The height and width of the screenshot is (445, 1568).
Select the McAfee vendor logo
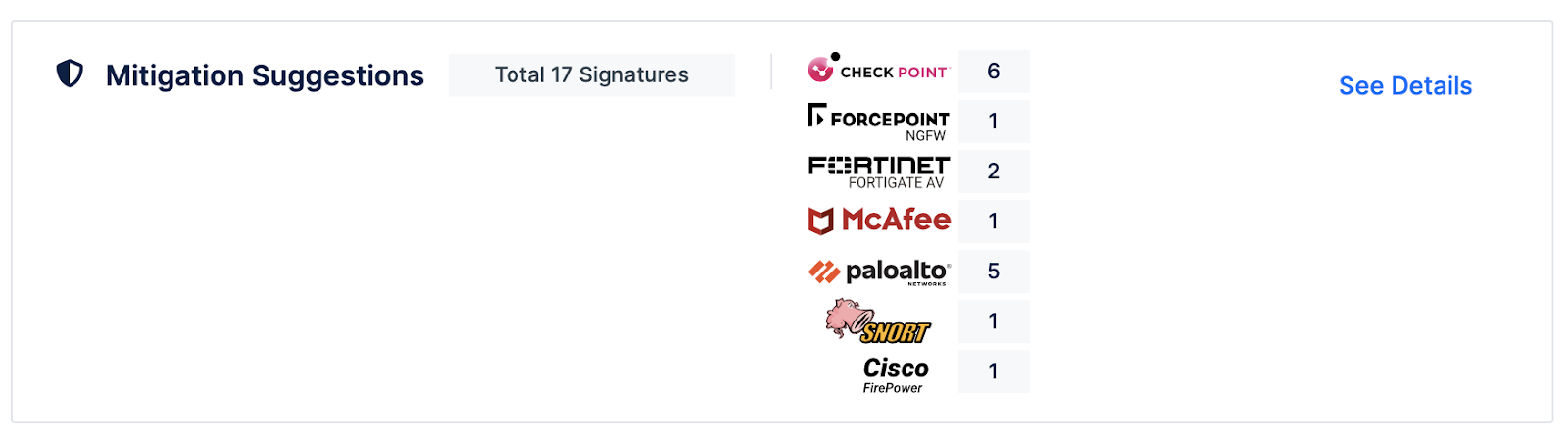click(879, 221)
